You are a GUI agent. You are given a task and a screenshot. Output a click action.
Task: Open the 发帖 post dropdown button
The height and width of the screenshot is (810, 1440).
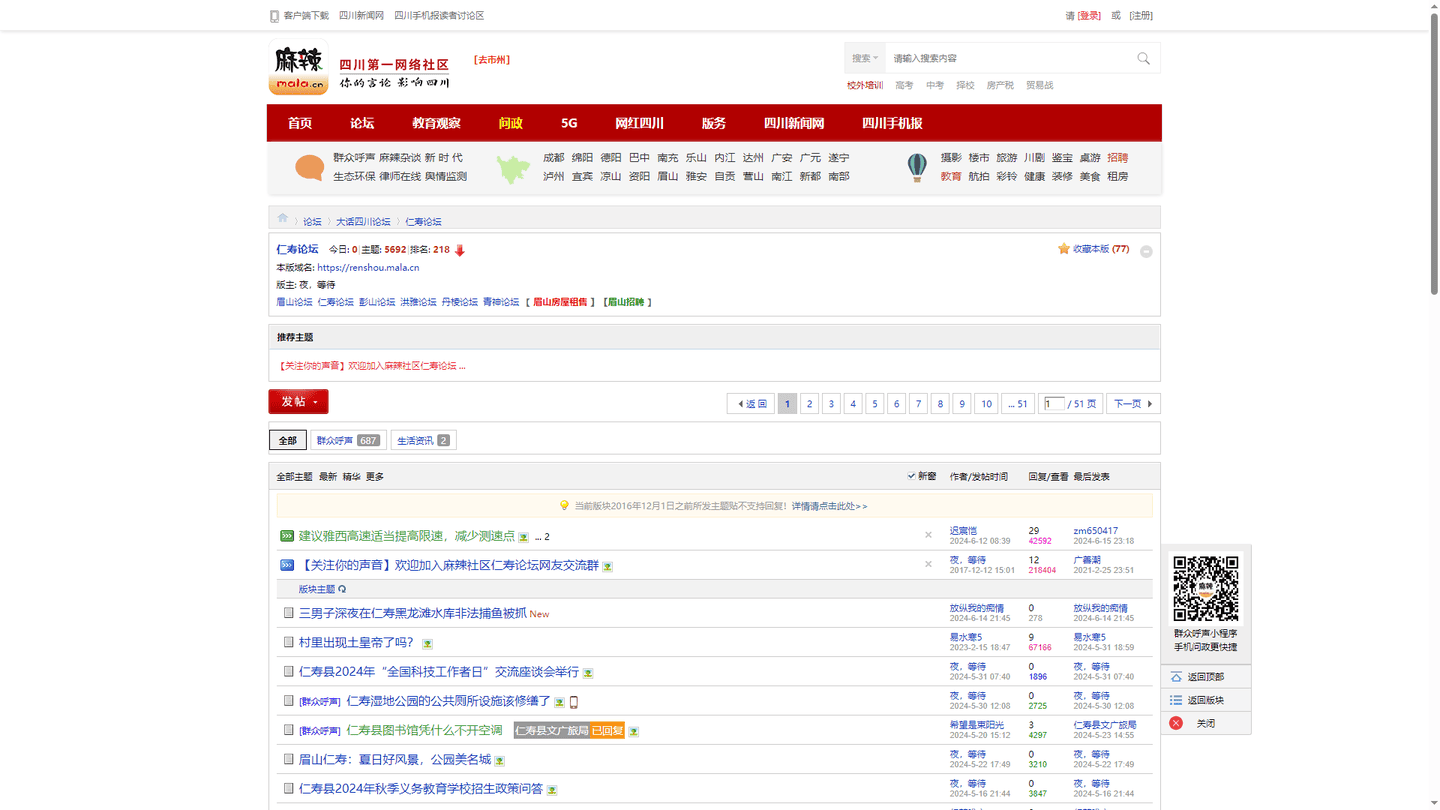click(x=298, y=401)
